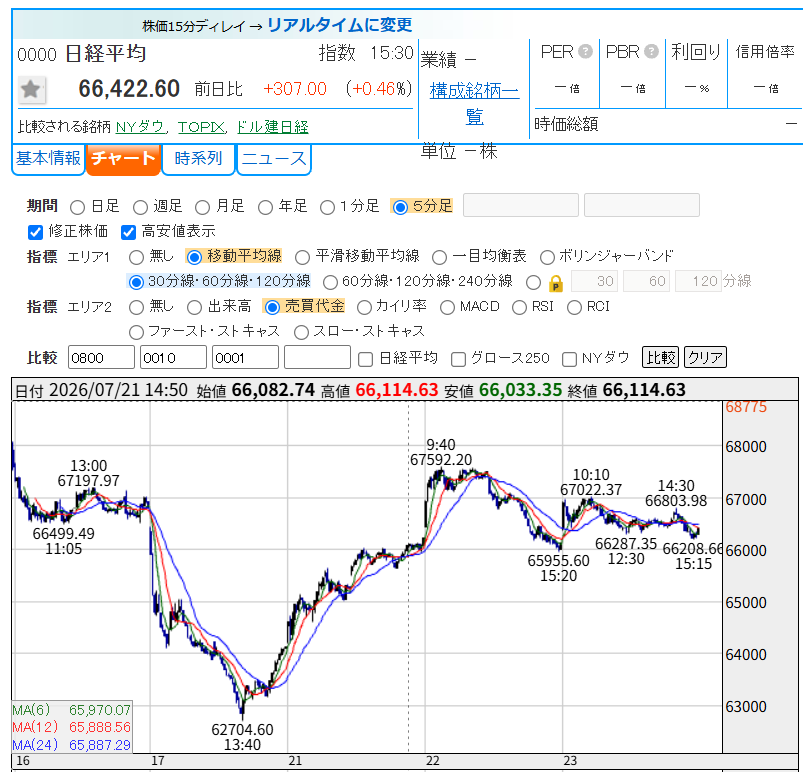Choose 一目均衡表 indicator
Viewport: 803px width, 772px height.
pyautogui.click(x=439, y=257)
